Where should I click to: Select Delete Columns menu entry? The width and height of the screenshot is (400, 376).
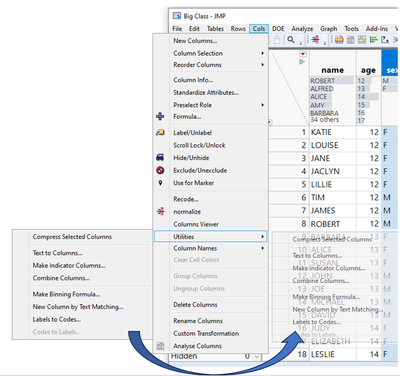(195, 305)
